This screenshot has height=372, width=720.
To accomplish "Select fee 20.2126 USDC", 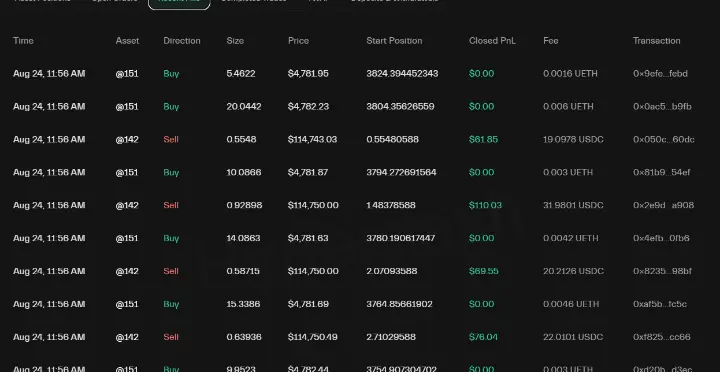I will [x=574, y=271].
